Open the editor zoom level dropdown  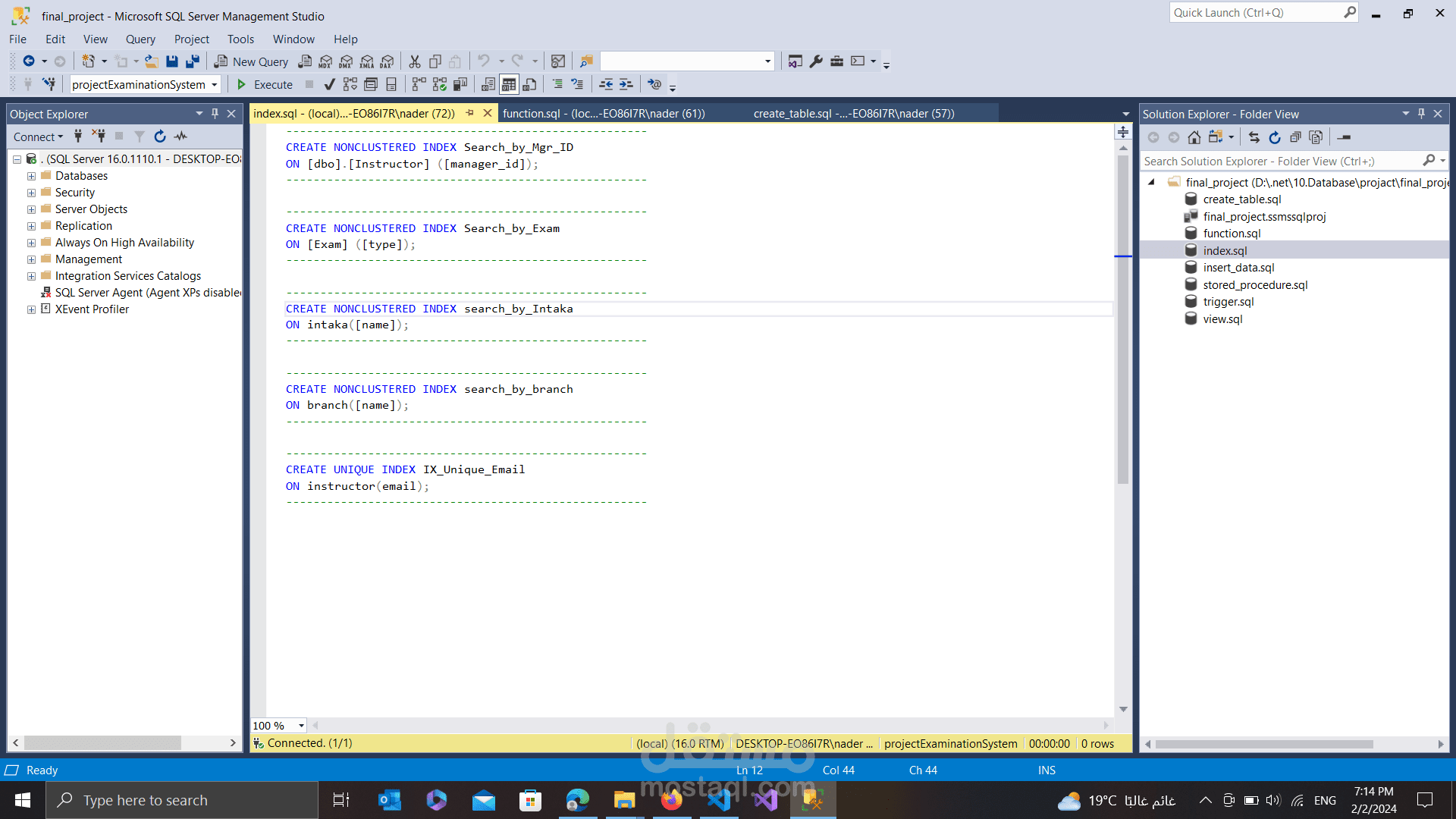(x=301, y=726)
